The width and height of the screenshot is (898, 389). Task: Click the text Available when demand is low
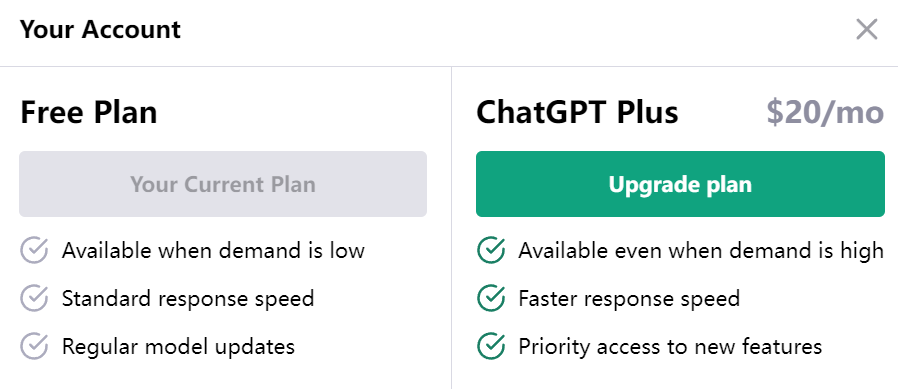click(213, 250)
